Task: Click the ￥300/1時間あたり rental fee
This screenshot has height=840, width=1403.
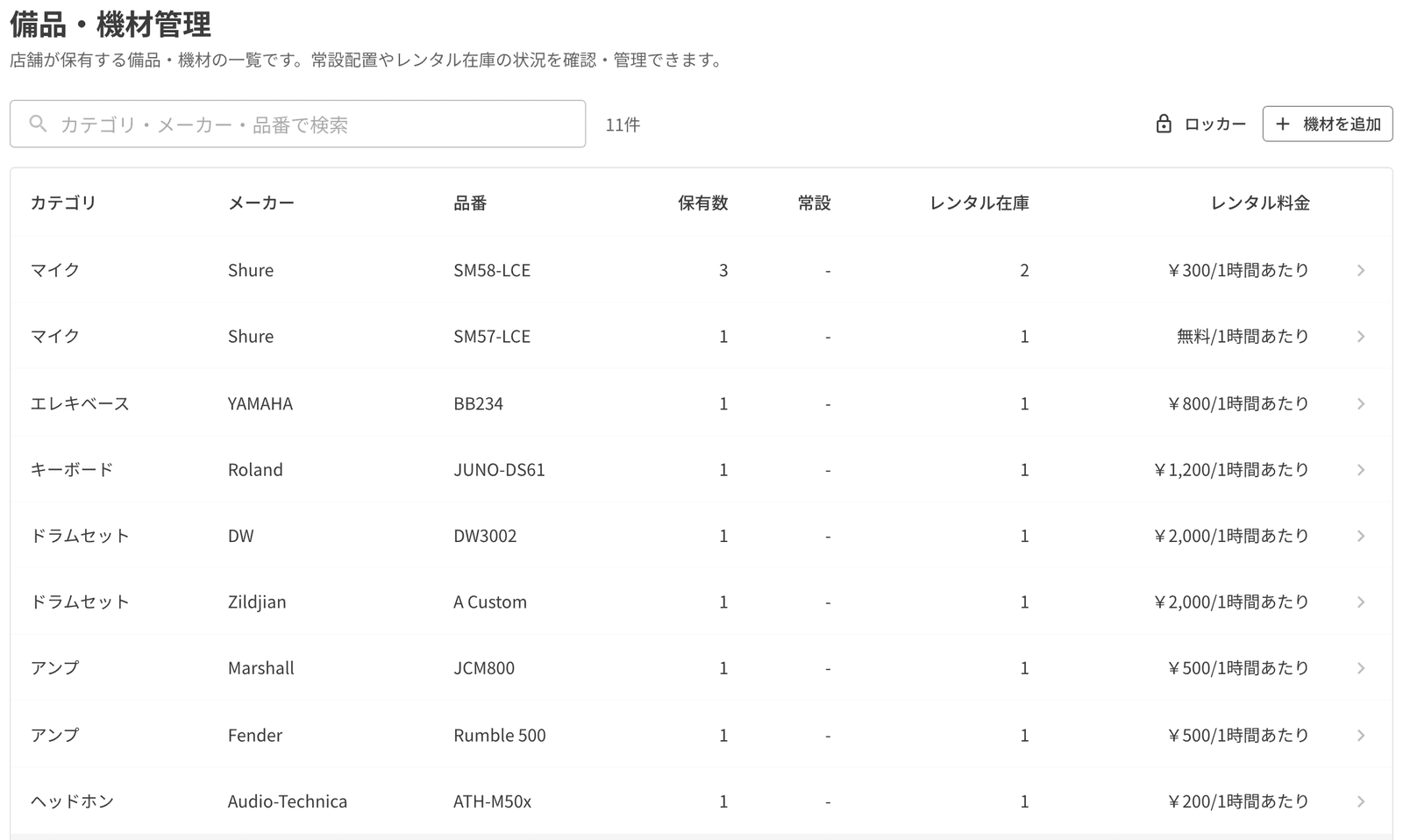Action: [1238, 270]
